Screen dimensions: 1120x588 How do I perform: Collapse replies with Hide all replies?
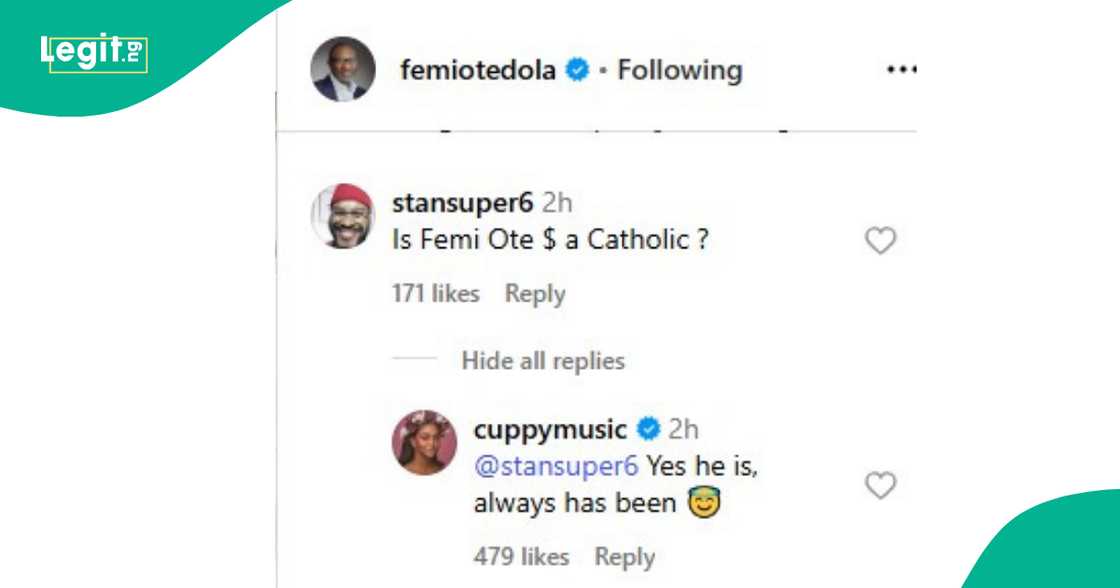tap(543, 361)
